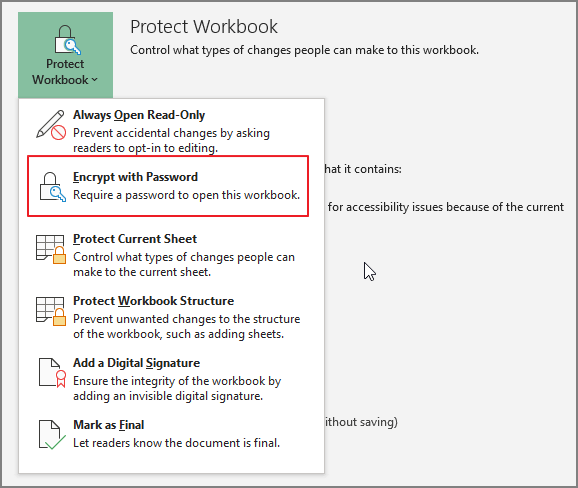
Task: Click the Protect Workbook heading text
Action: [204, 27]
